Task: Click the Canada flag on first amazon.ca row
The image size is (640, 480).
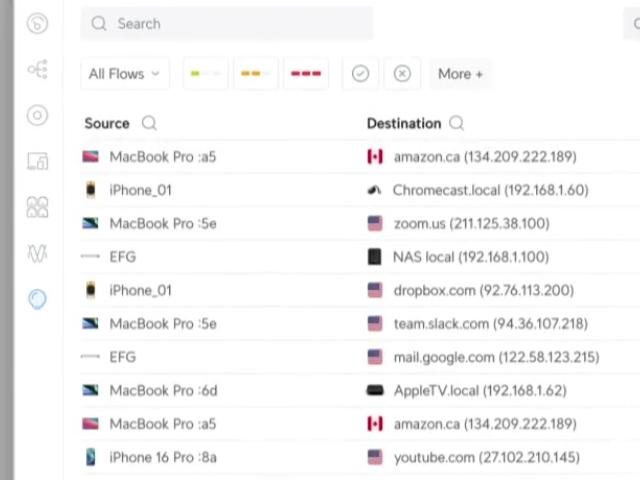Action: coord(375,157)
